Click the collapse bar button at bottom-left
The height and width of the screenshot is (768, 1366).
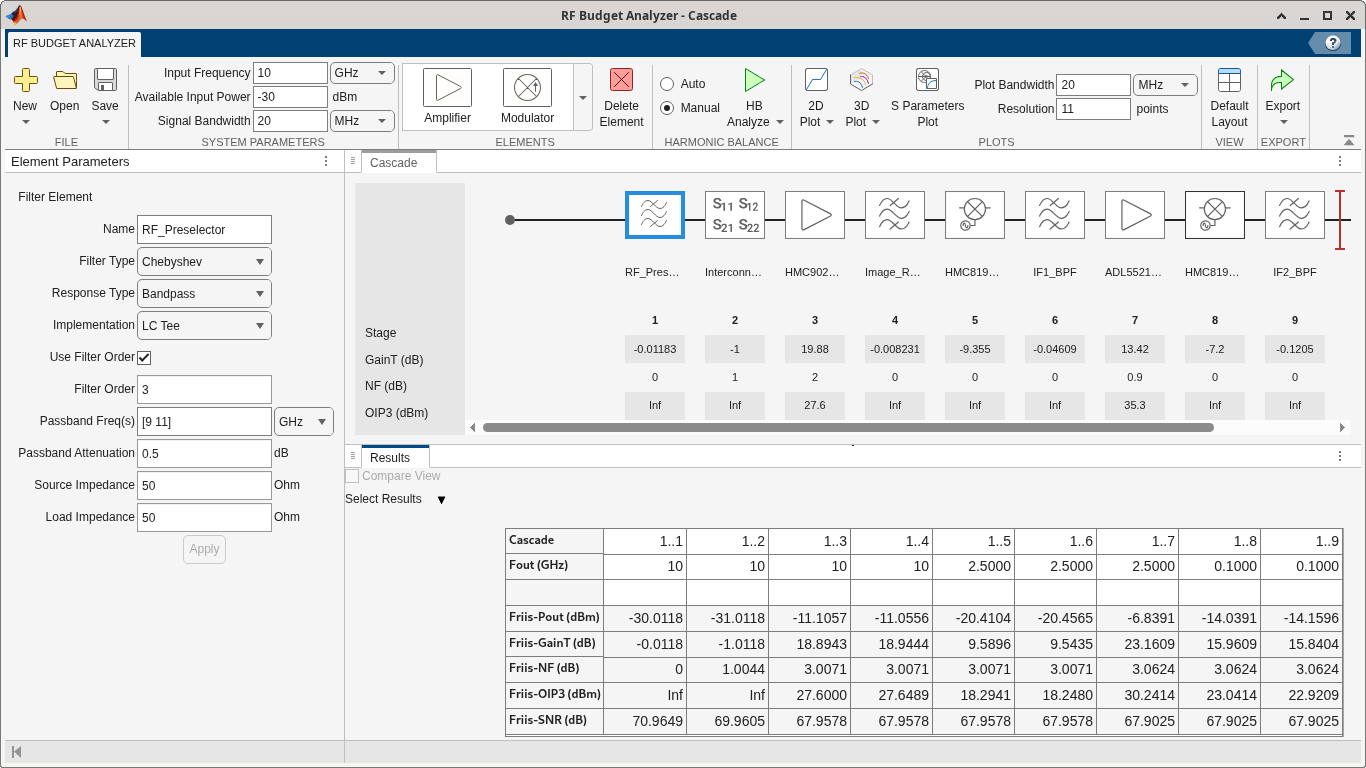[16, 752]
